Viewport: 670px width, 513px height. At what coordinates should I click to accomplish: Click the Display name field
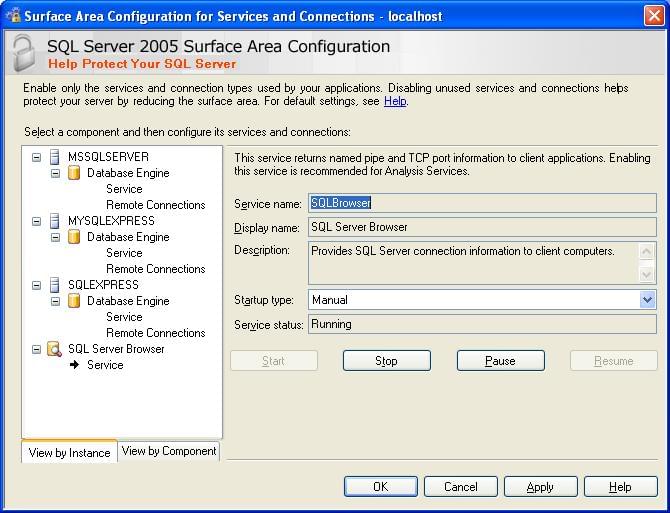click(x=482, y=227)
